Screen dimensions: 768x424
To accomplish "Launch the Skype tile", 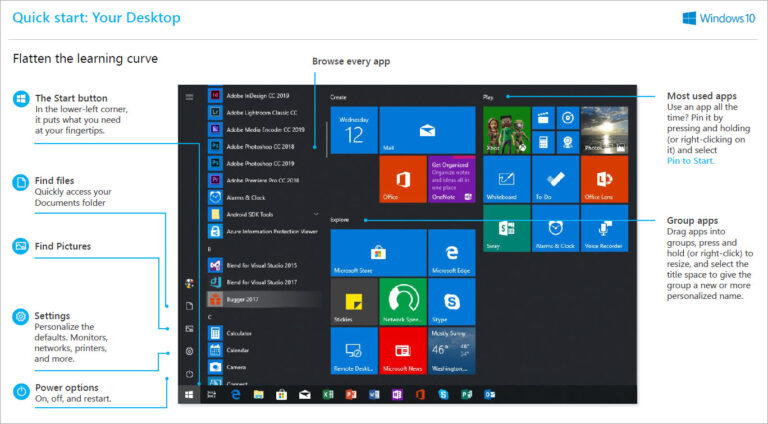I will click(451, 301).
